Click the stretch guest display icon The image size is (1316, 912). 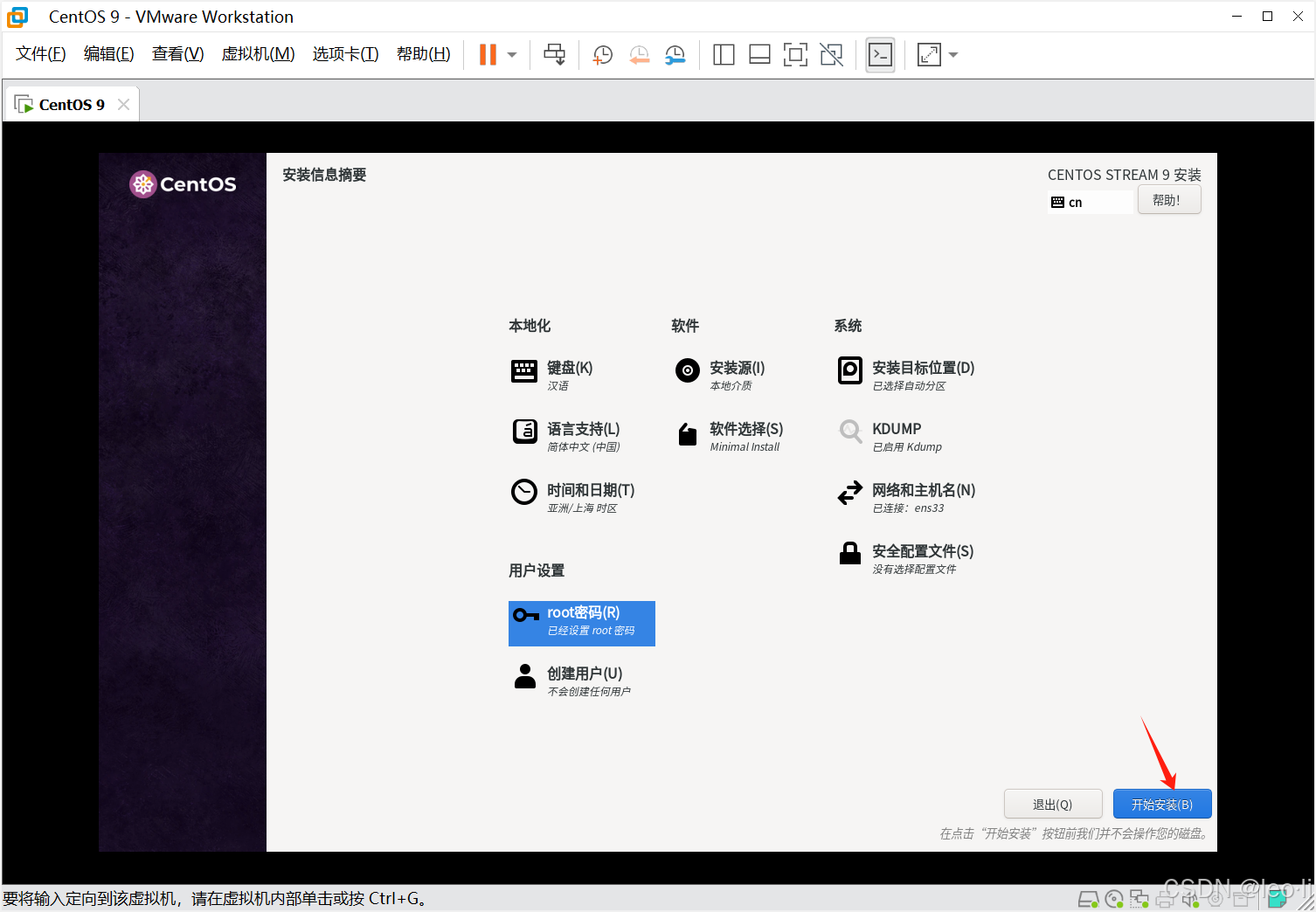click(929, 55)
